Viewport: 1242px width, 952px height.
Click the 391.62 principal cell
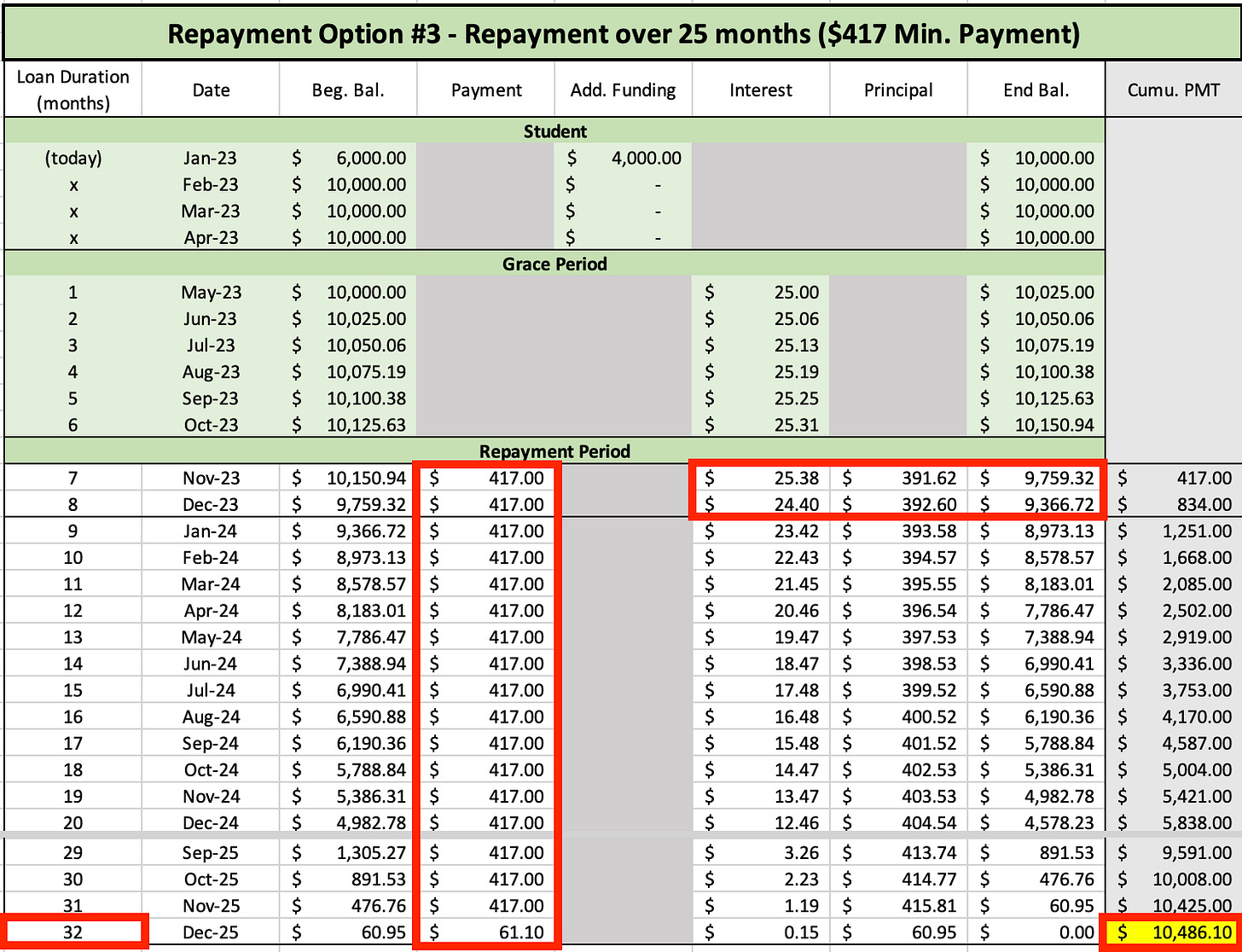(x=898, y=478)
